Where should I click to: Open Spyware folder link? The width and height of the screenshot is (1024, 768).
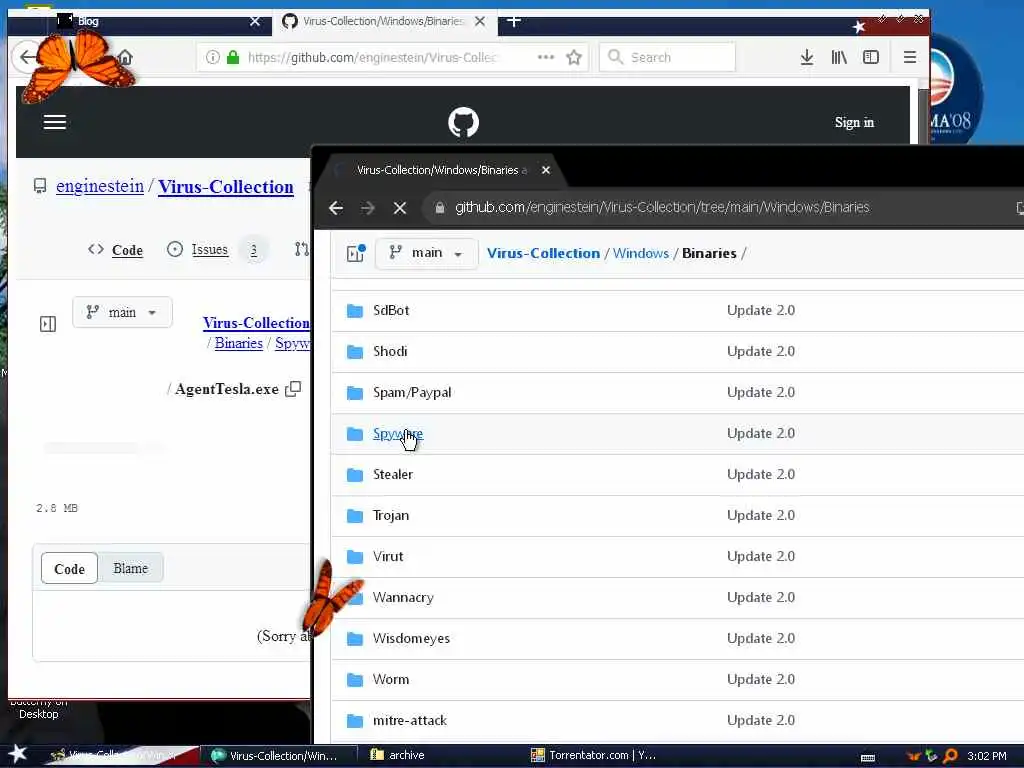[x=398, y=434]
